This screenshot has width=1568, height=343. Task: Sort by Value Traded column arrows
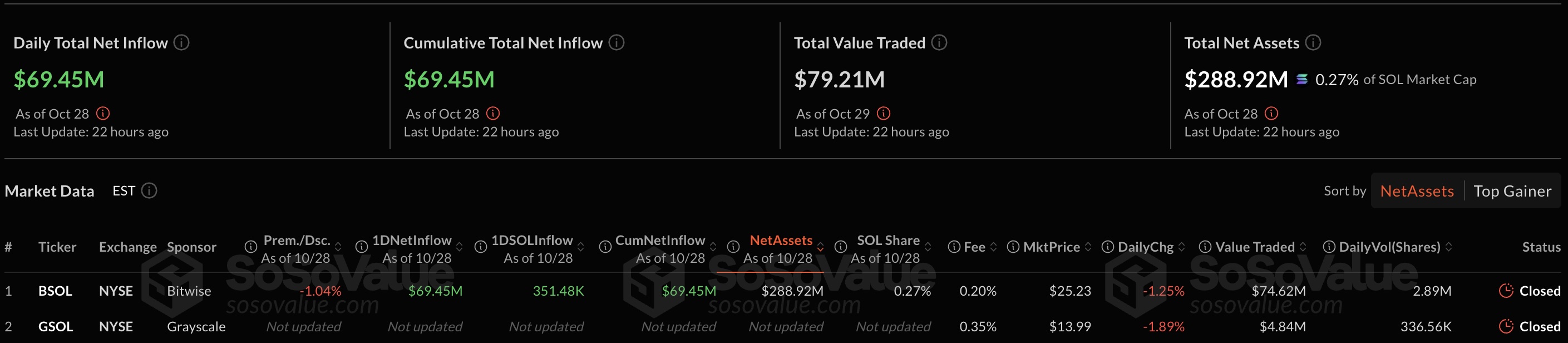[1303, 247]
